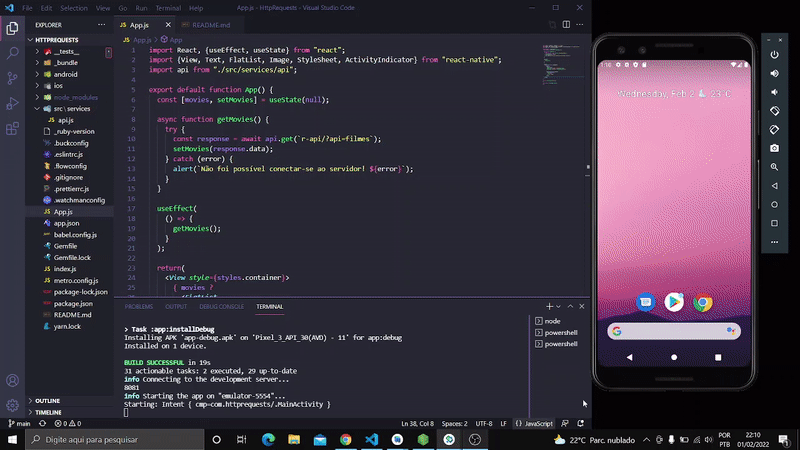
Task: Click the Windows taskbar search box
Action: point(115,439)
